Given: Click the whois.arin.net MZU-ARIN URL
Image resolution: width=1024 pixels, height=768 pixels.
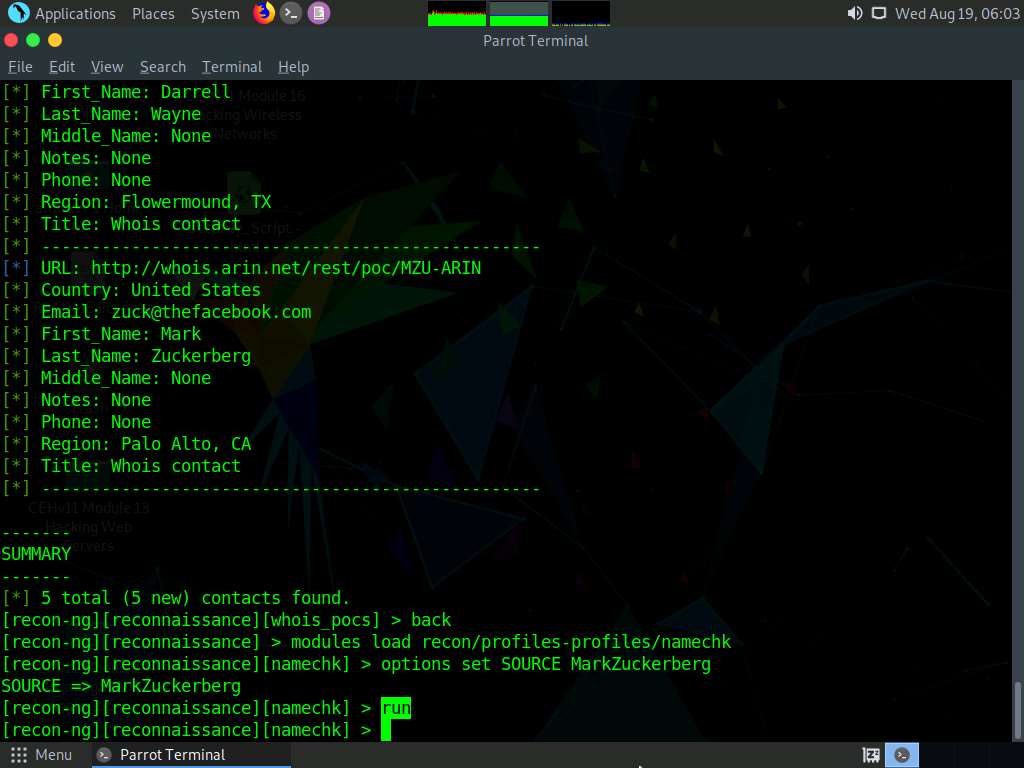Looking at the screenshot, I should coord(286,268).
